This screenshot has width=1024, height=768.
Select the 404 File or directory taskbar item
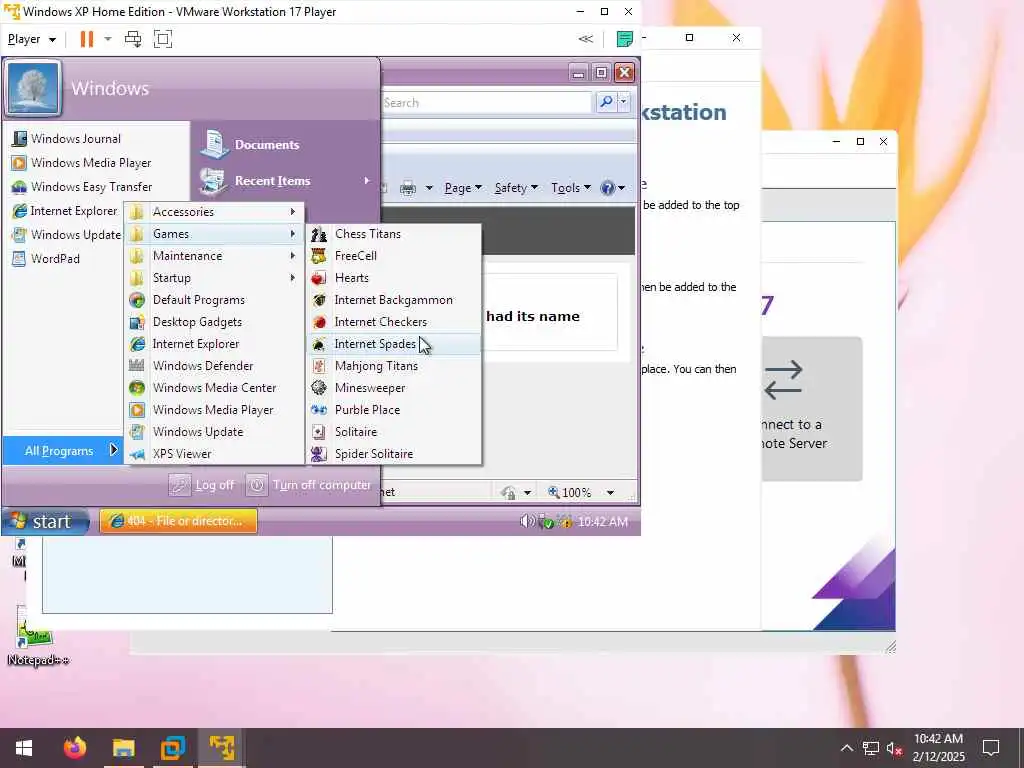178,521
